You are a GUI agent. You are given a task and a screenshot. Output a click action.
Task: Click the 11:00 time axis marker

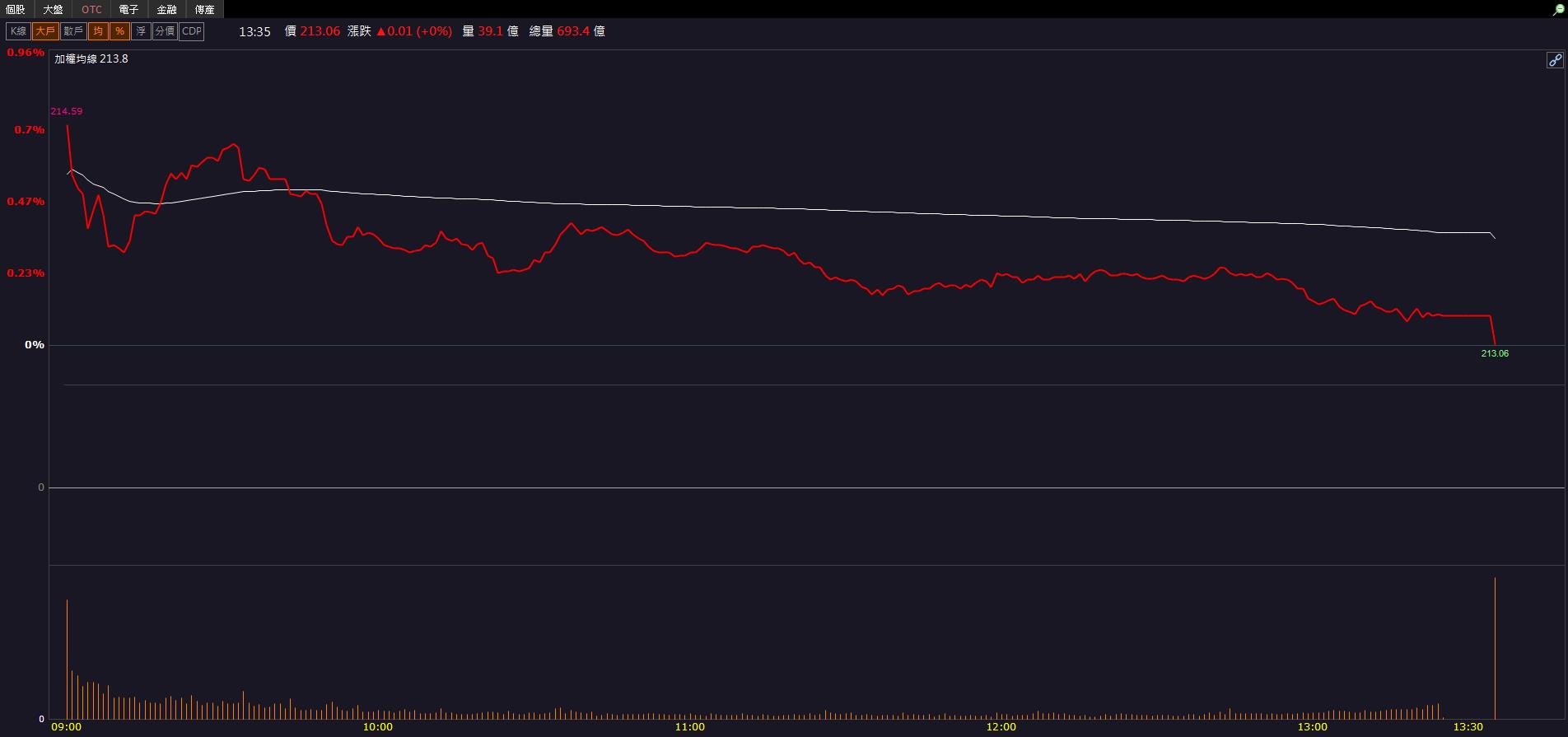pos(689,727)
